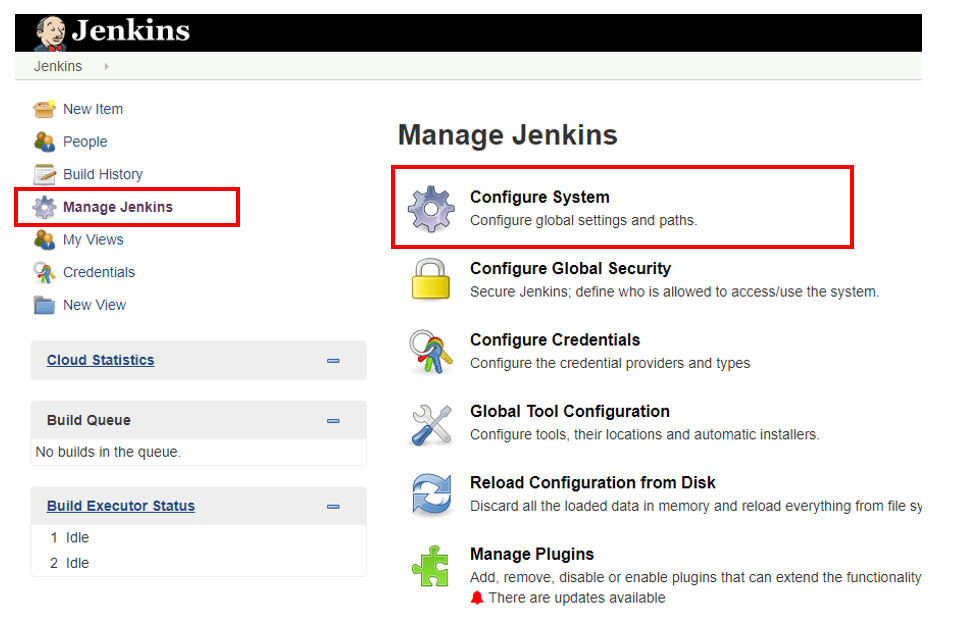Screen dimensions: 954x629
Task: Open Global Tool Configuration
Action: (569, 411)
